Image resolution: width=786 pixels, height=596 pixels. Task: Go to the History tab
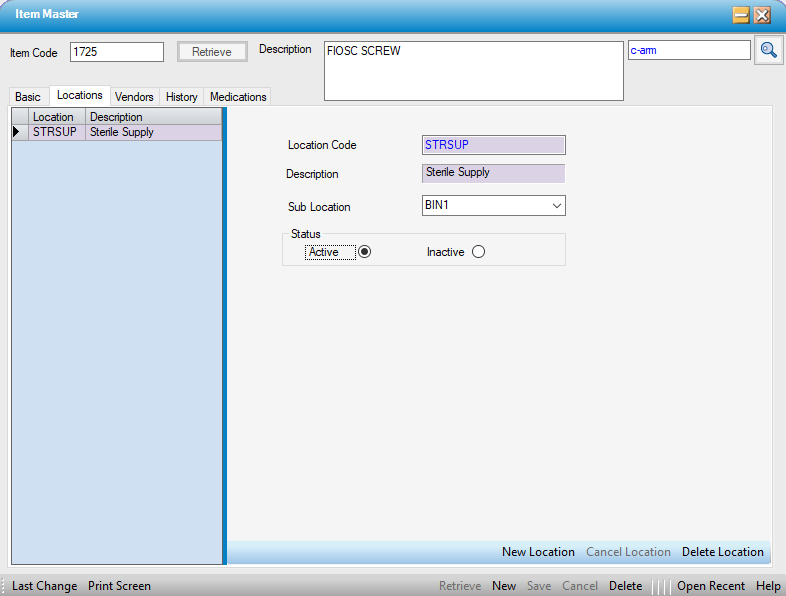tap(181, 97)
